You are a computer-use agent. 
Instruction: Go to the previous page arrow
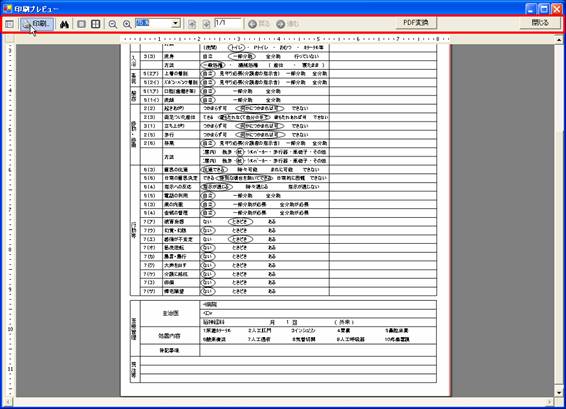pos(192,24)
